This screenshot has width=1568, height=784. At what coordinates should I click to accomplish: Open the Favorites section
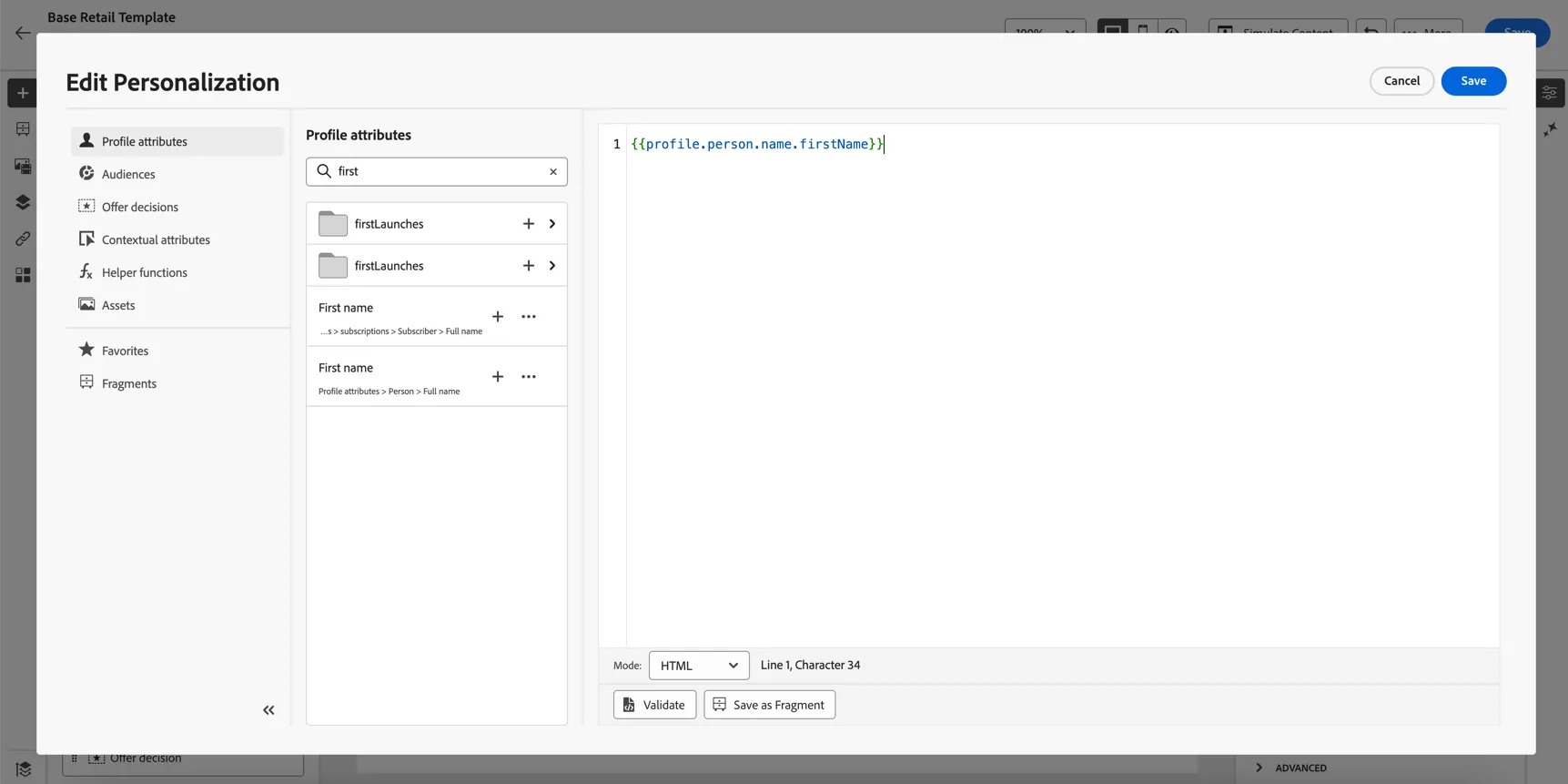177,351
